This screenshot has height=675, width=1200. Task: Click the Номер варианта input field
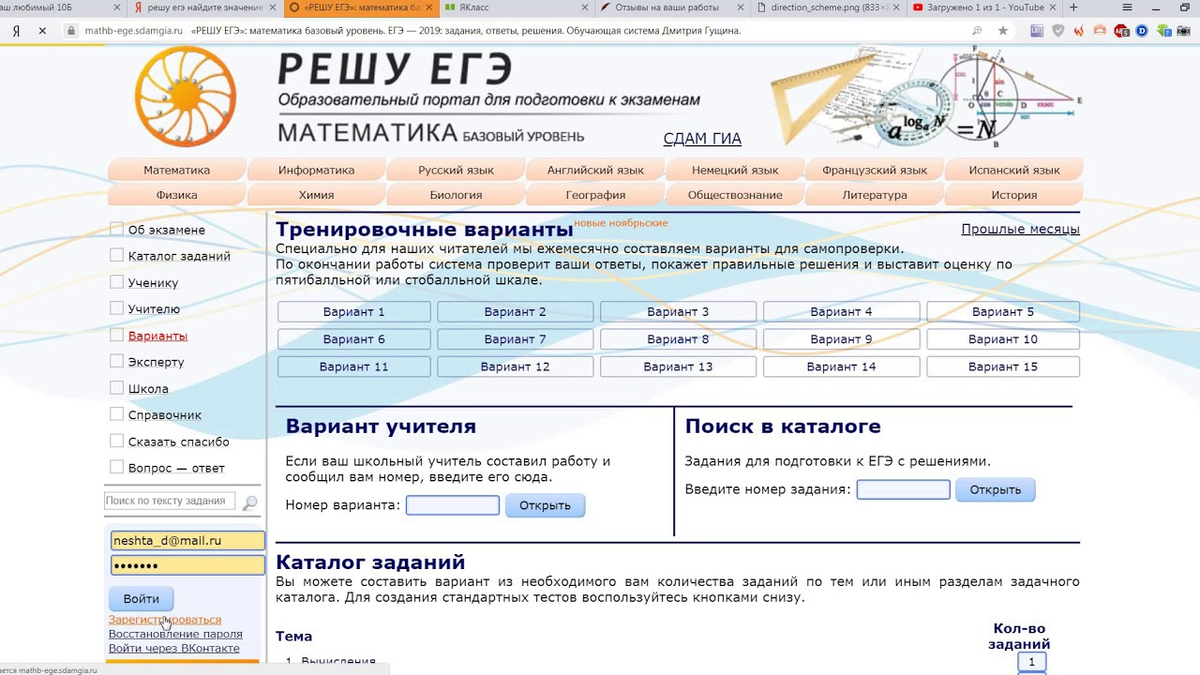(453, 505)
